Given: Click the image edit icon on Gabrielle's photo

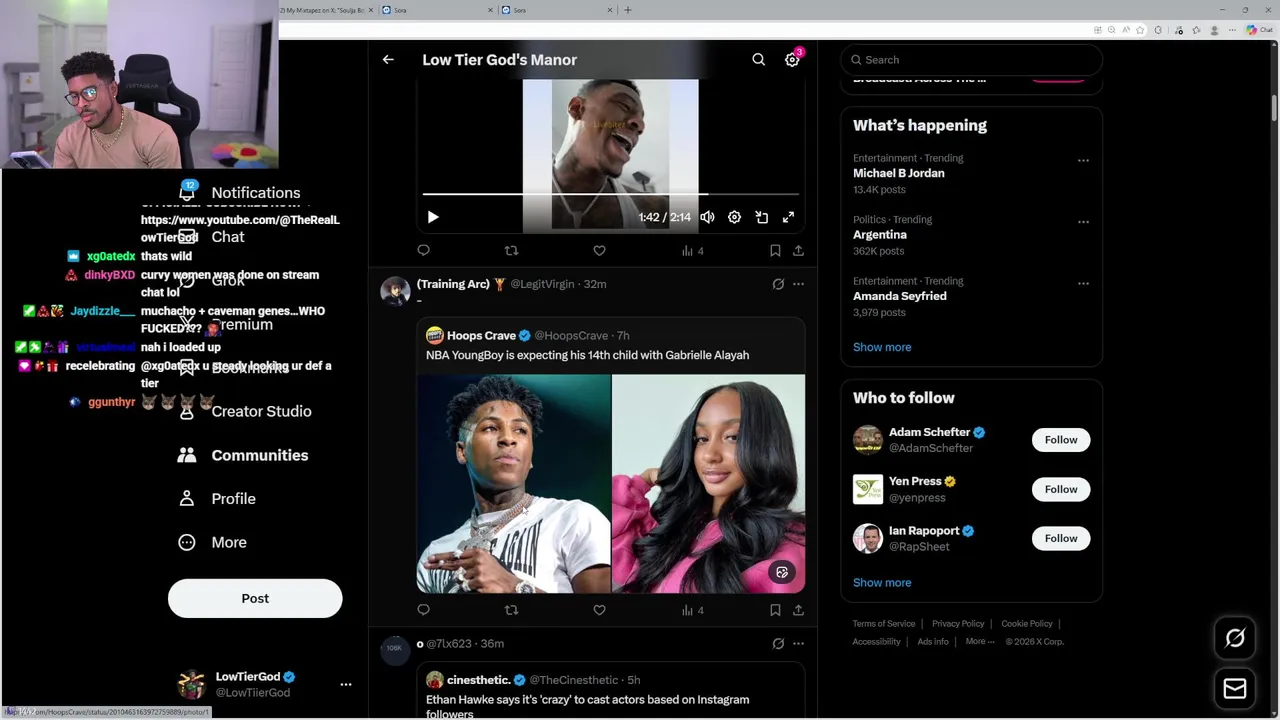Looking at the screenshot, I should (x=782, y=572).
